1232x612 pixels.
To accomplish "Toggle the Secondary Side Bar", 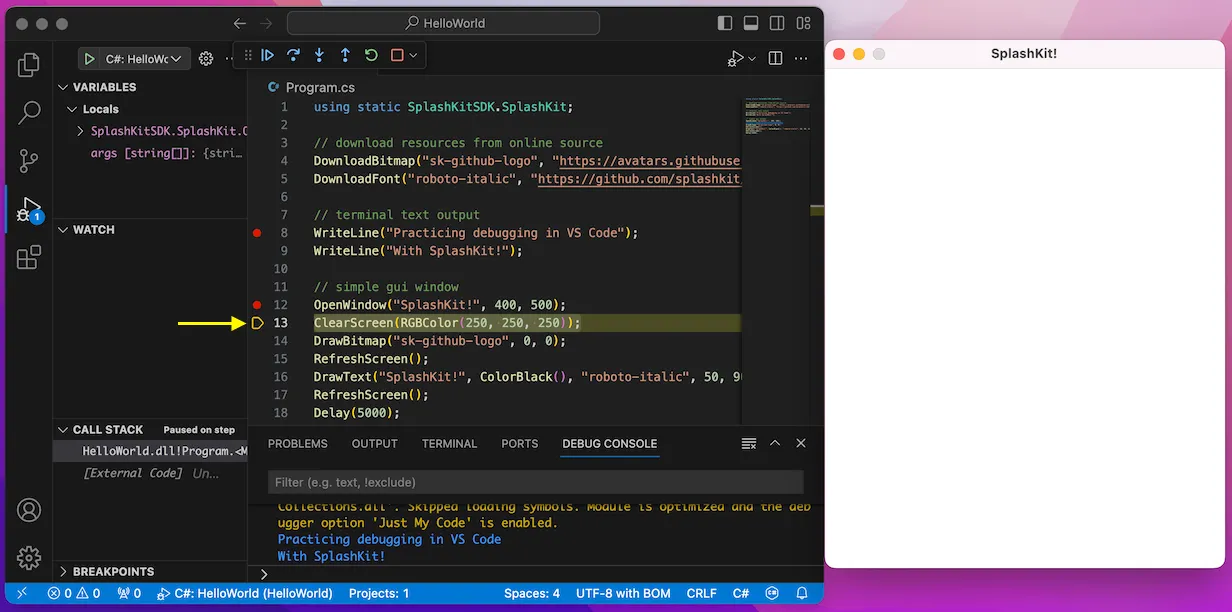I will click(777, 23).
